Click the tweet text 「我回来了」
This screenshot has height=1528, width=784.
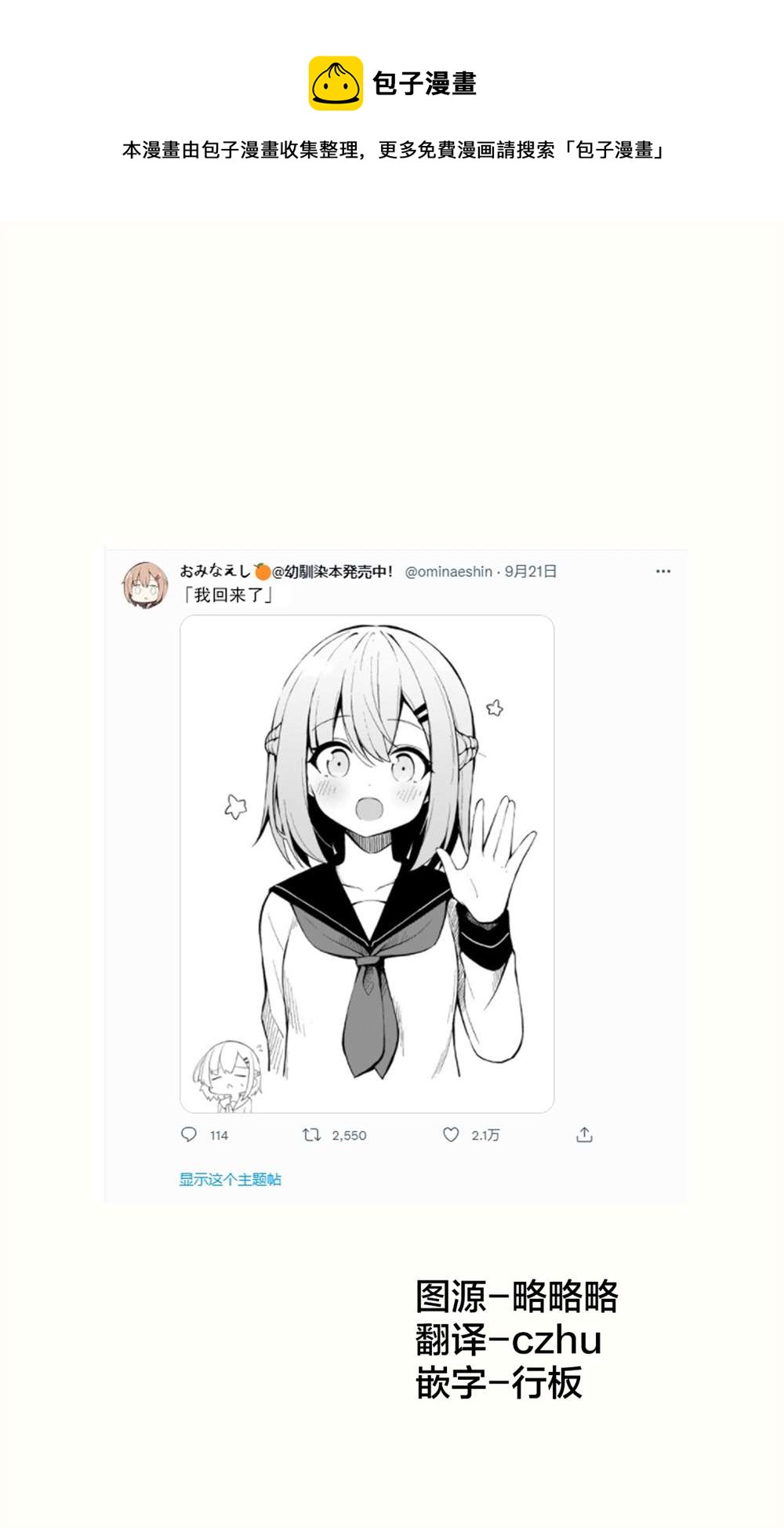coord(227,595)
